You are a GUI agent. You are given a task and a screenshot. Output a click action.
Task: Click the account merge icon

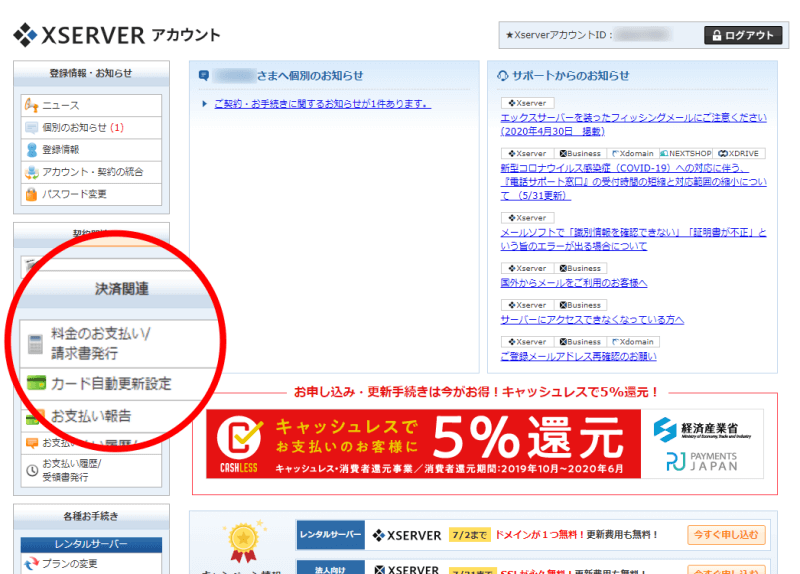click(x=32, y=172)
